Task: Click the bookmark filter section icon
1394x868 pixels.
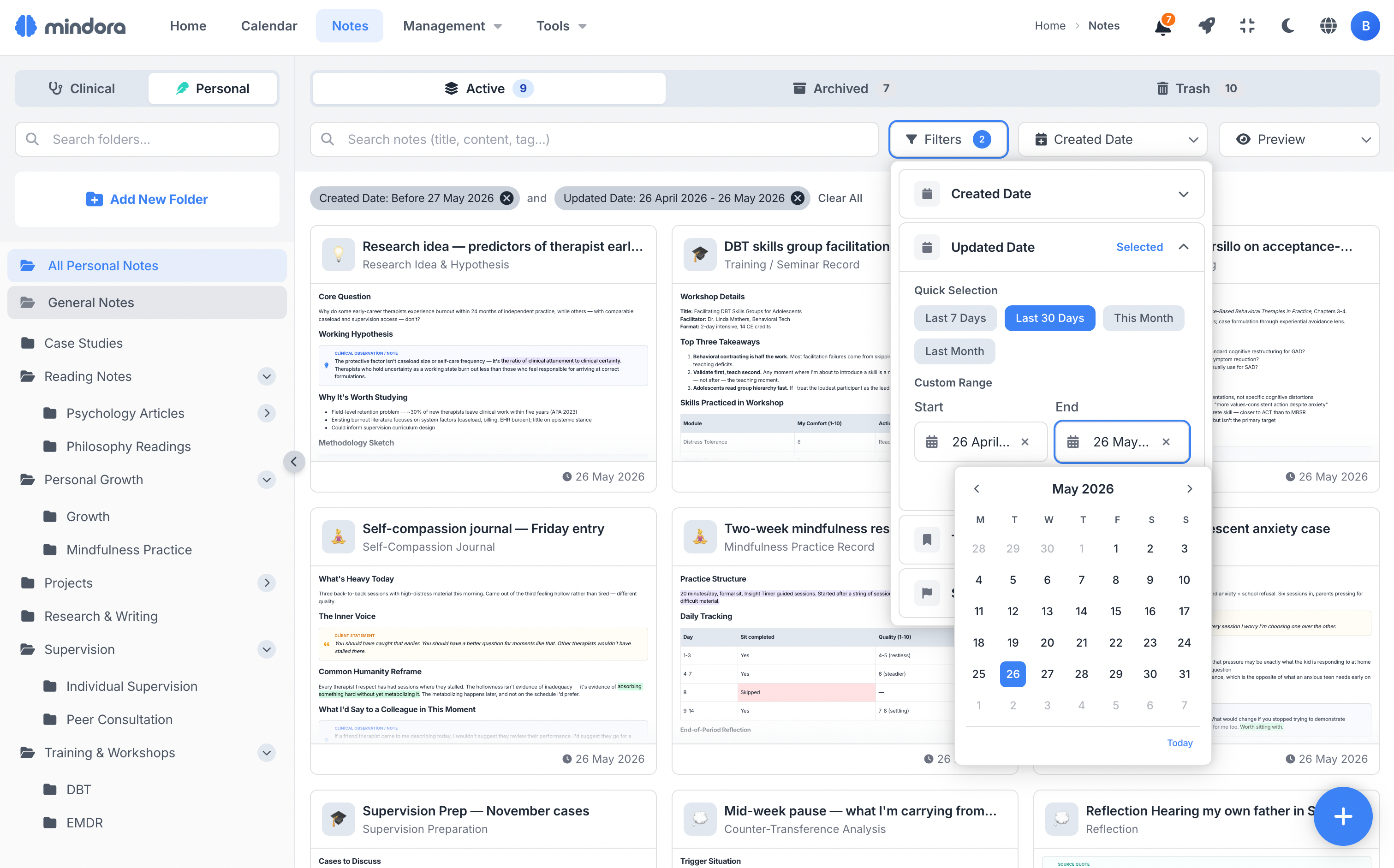Action: click(927, 540)
